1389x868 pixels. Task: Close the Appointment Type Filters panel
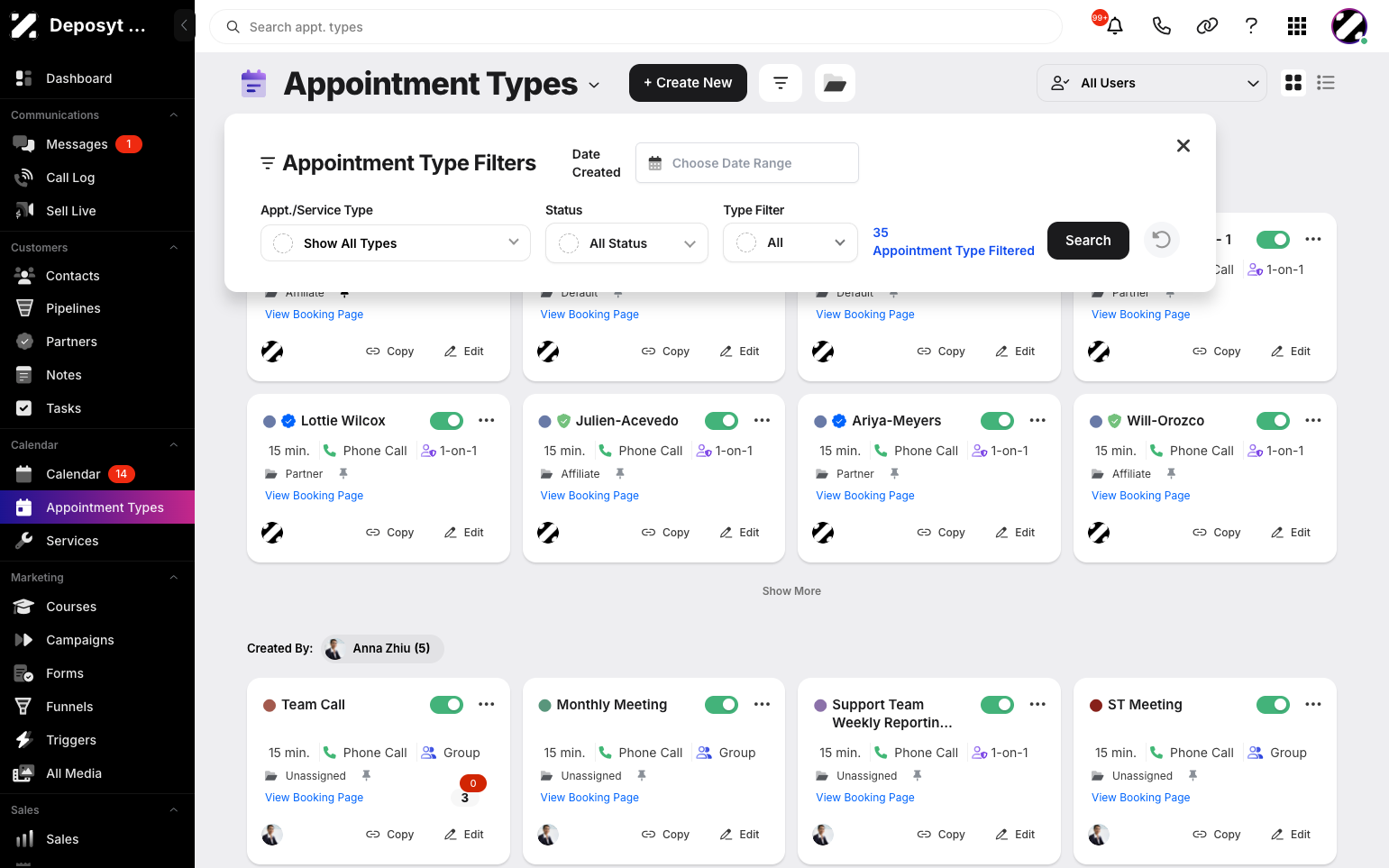(x=1183, y=146)
